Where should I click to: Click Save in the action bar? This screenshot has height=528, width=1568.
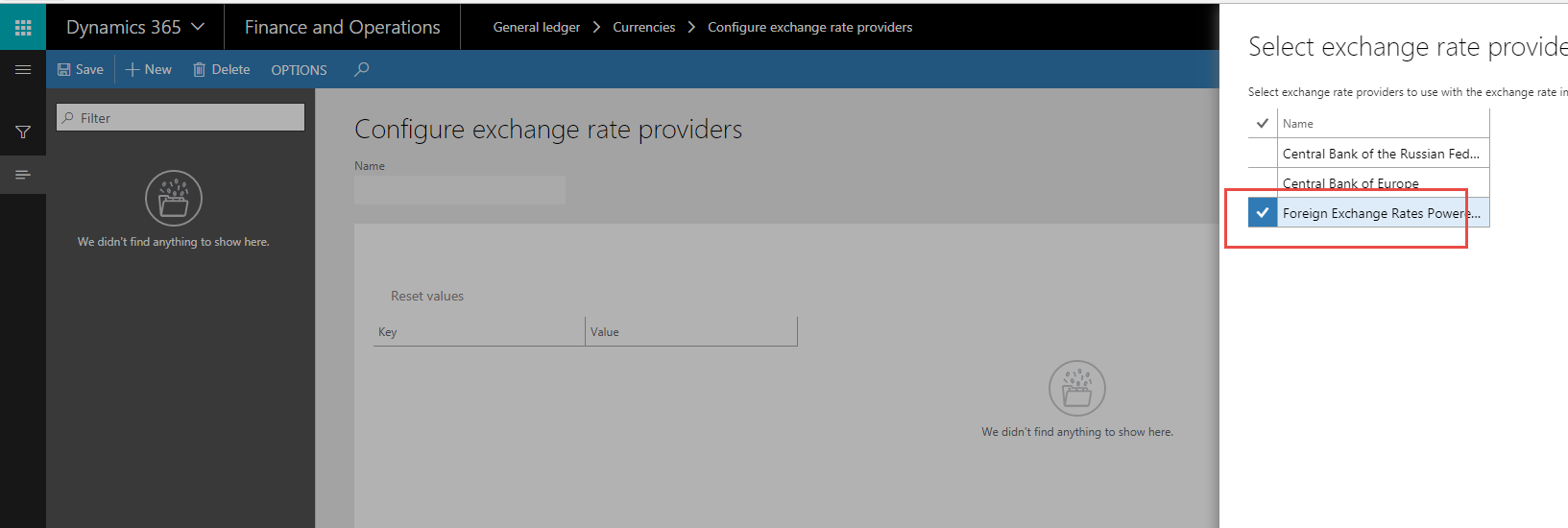(81, 69)
